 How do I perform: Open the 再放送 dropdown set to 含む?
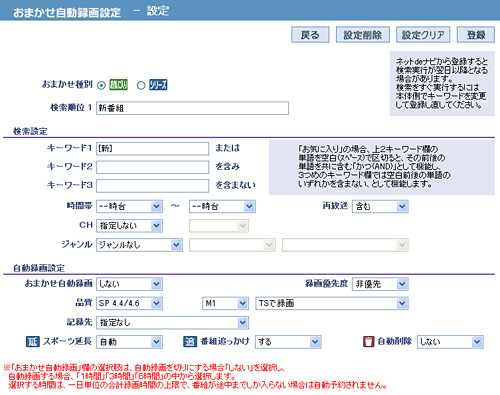click(x=380, y=206)
